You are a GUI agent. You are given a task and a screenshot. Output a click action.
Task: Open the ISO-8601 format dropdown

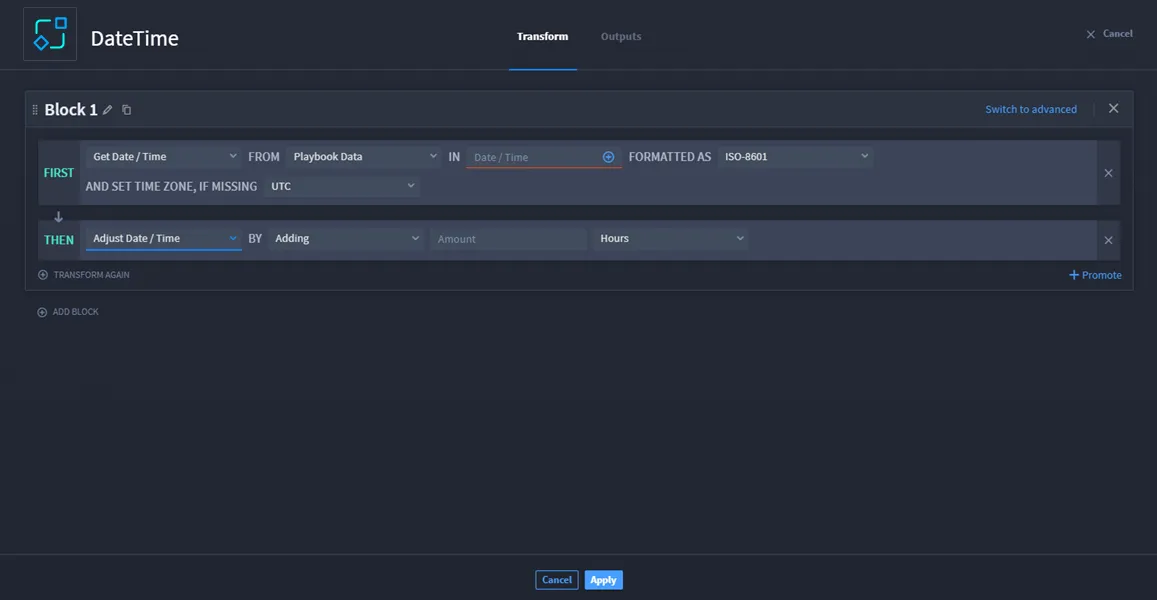coord(795,156)
